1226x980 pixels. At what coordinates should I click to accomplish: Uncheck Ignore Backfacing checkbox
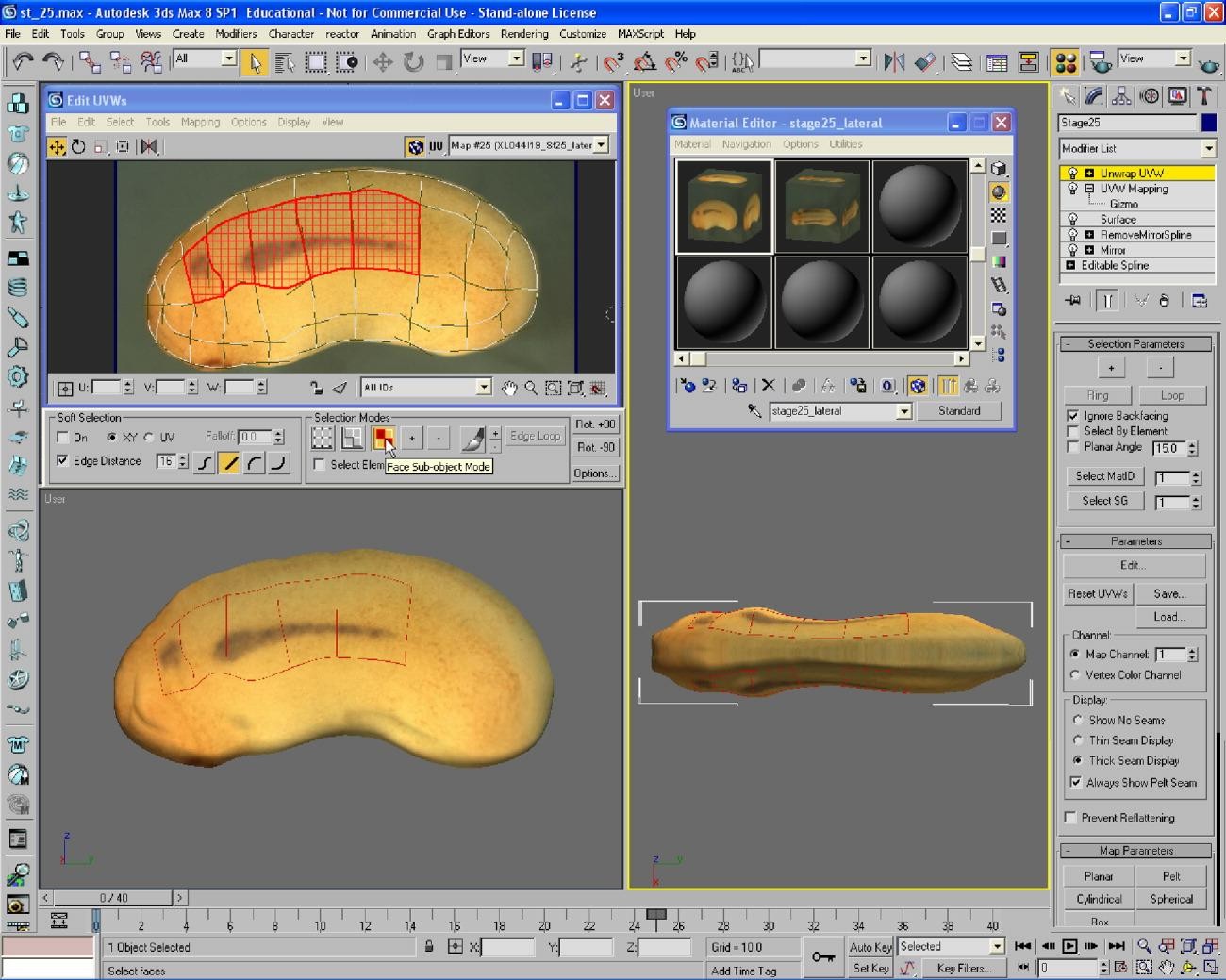coord(1072,415)
